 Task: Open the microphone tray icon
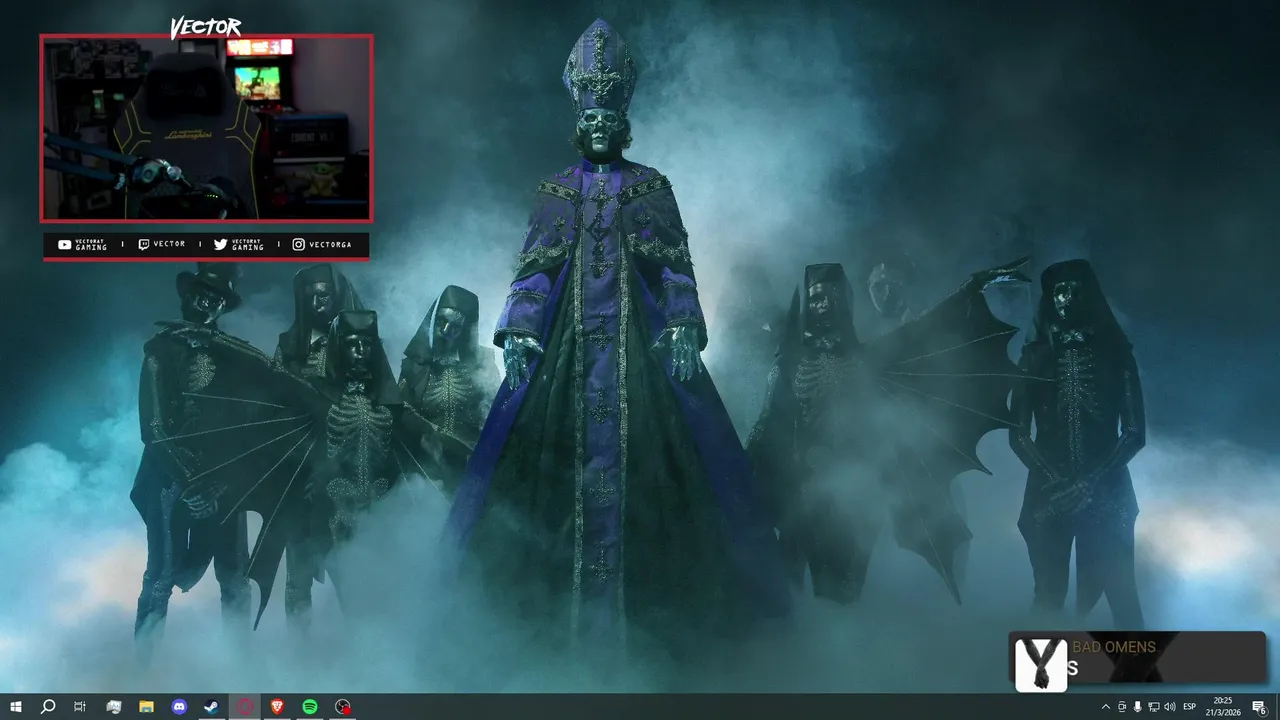(1137, 707)
